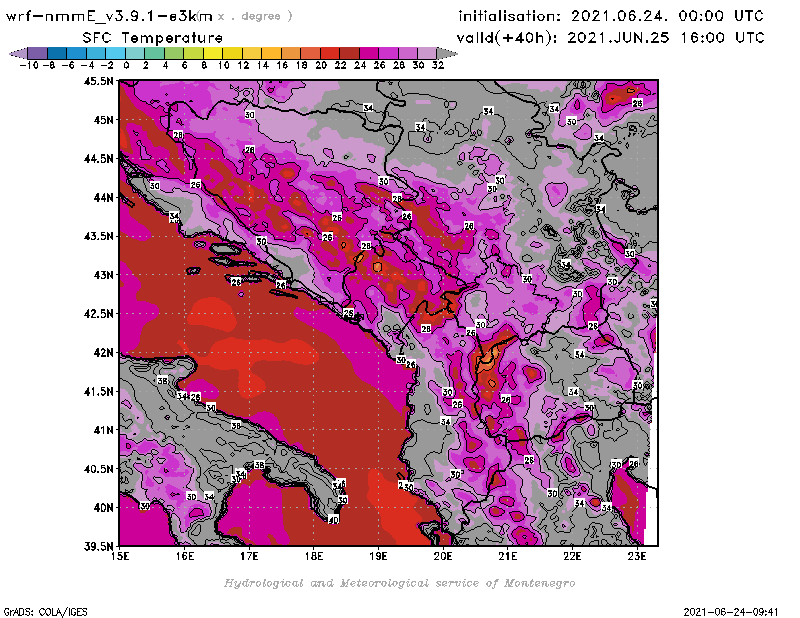Click the '41N' latitude axis label

(x=103, y=430)
